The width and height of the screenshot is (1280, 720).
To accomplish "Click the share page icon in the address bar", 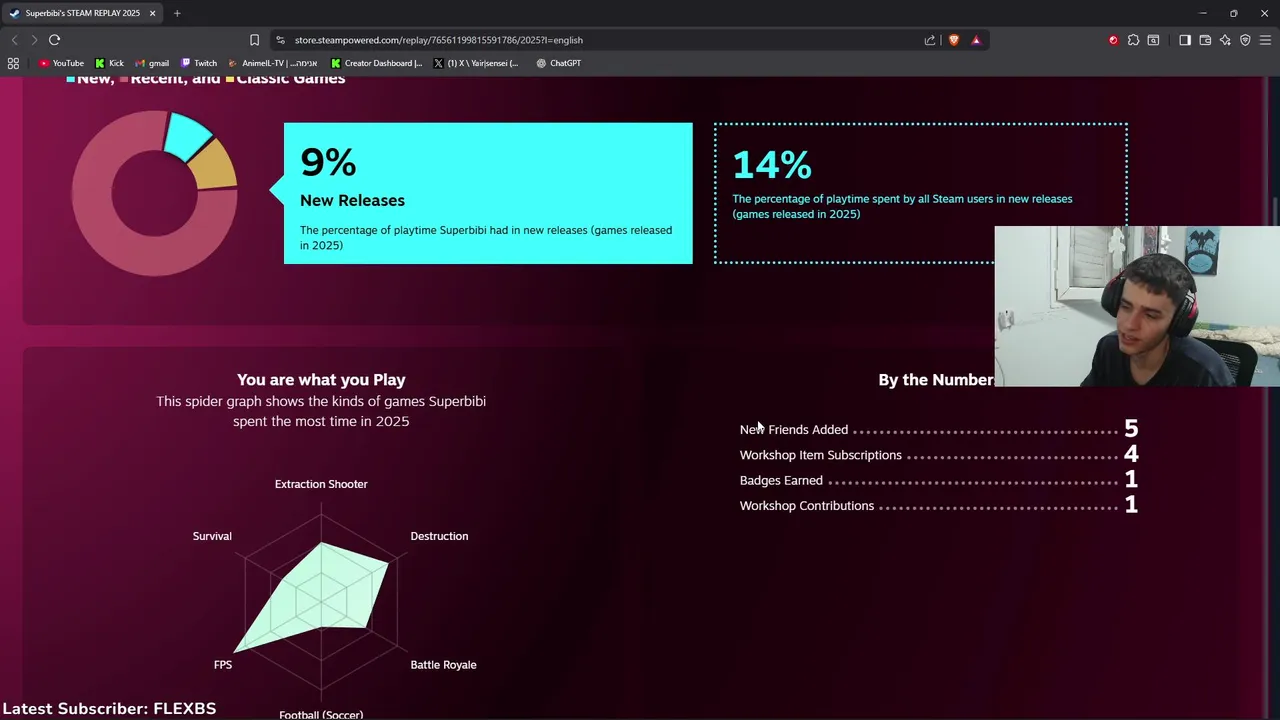I will tap(930, 40).
